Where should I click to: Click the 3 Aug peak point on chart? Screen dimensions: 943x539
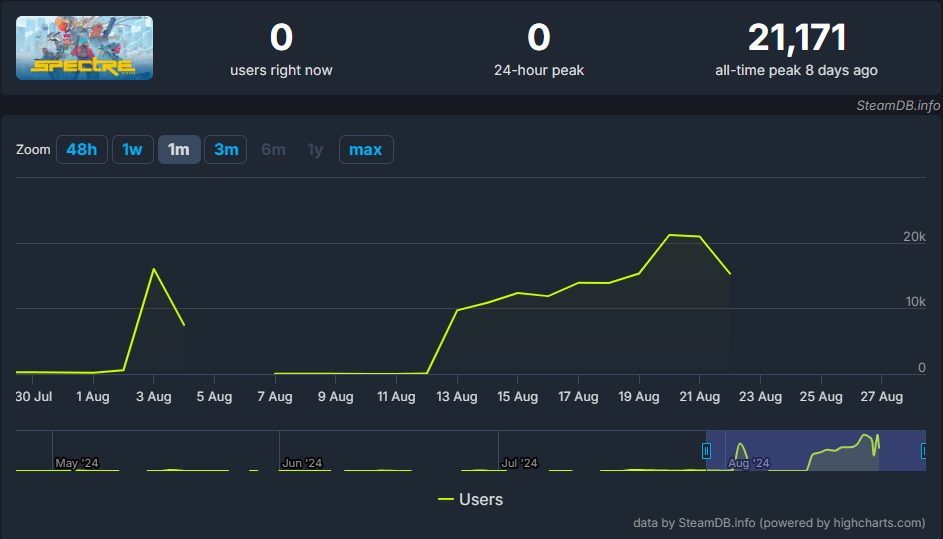(x=153, y=269)
